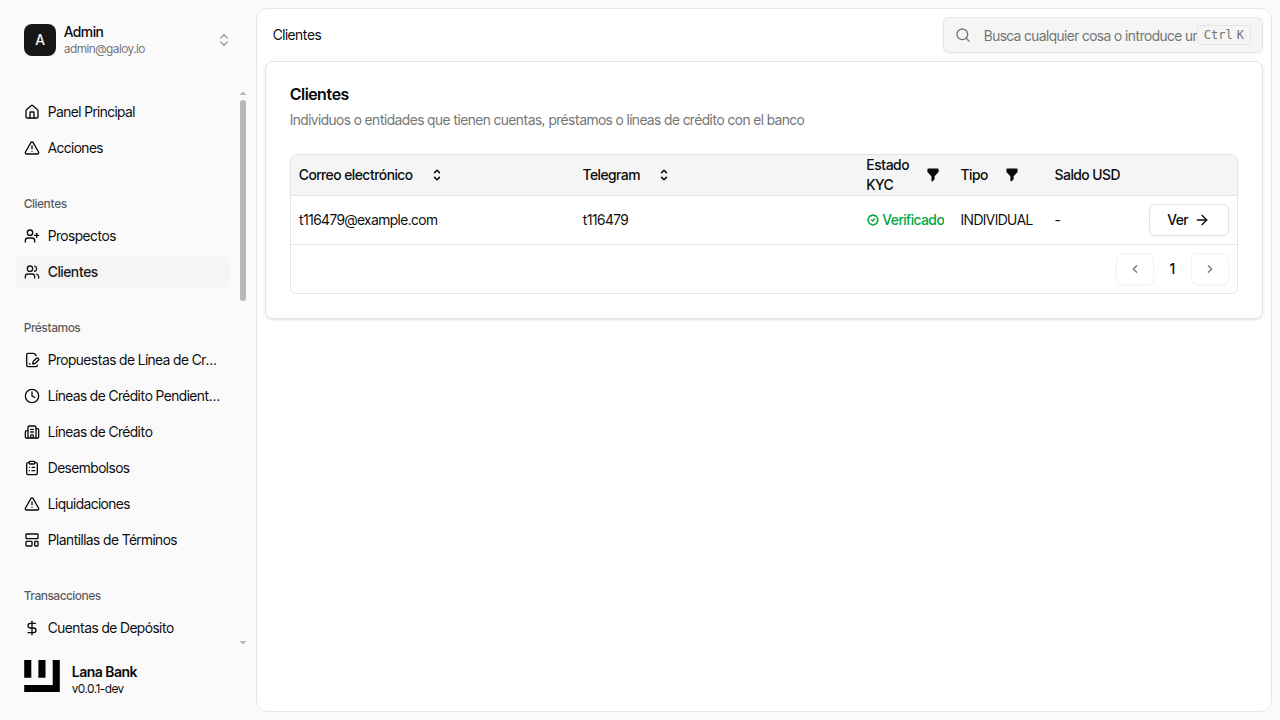Click the Acciones warning triangle icon
1280x720 pixels.
pyautogui.click(x=32, y=148)
